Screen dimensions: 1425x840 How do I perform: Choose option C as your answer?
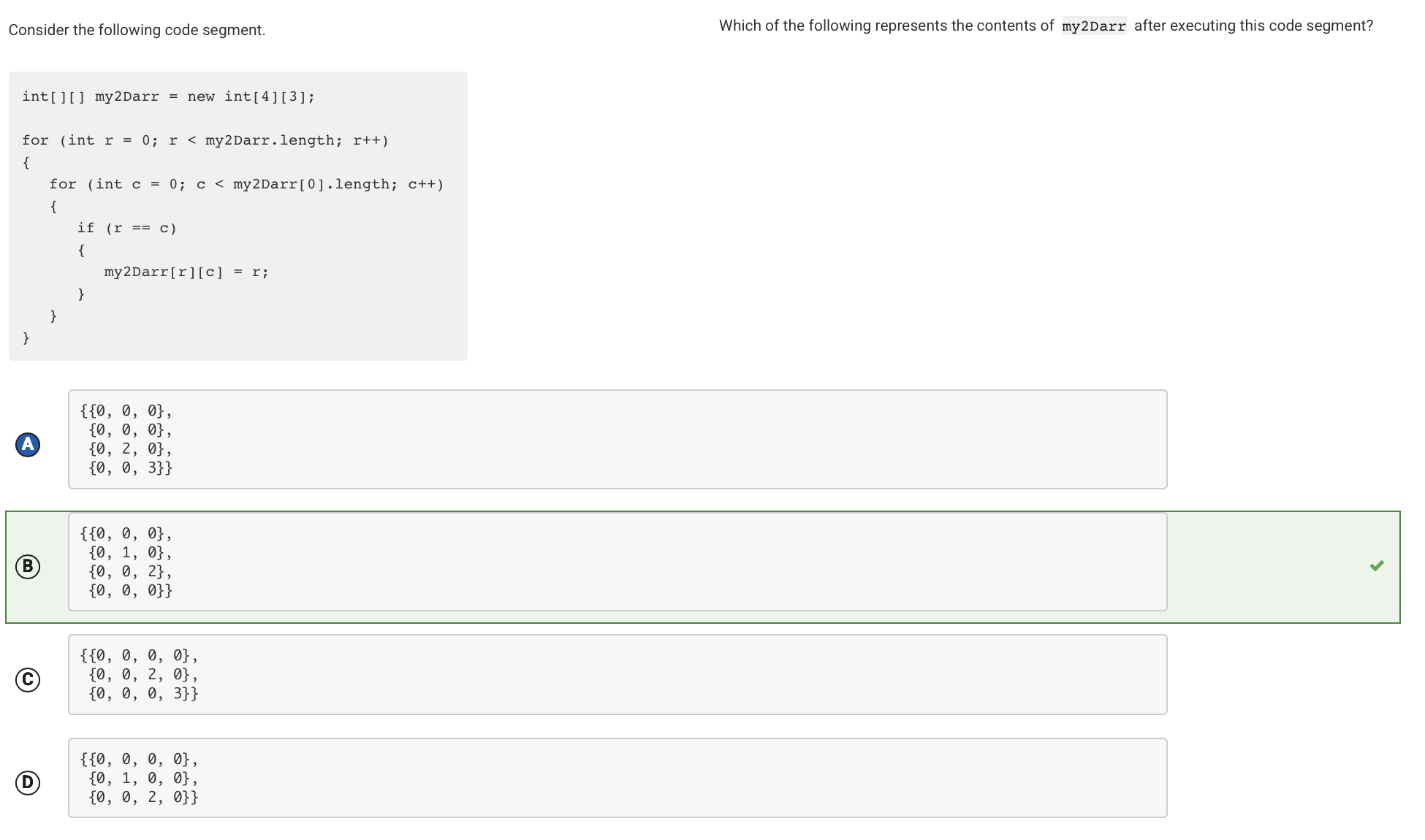(x=617, y=674)
